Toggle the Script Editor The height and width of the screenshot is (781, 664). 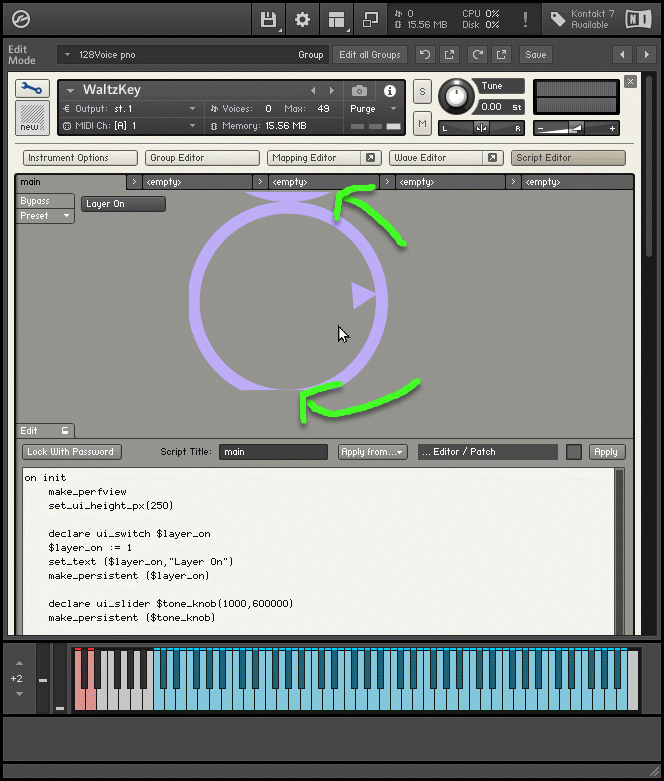tap(568, 158)
